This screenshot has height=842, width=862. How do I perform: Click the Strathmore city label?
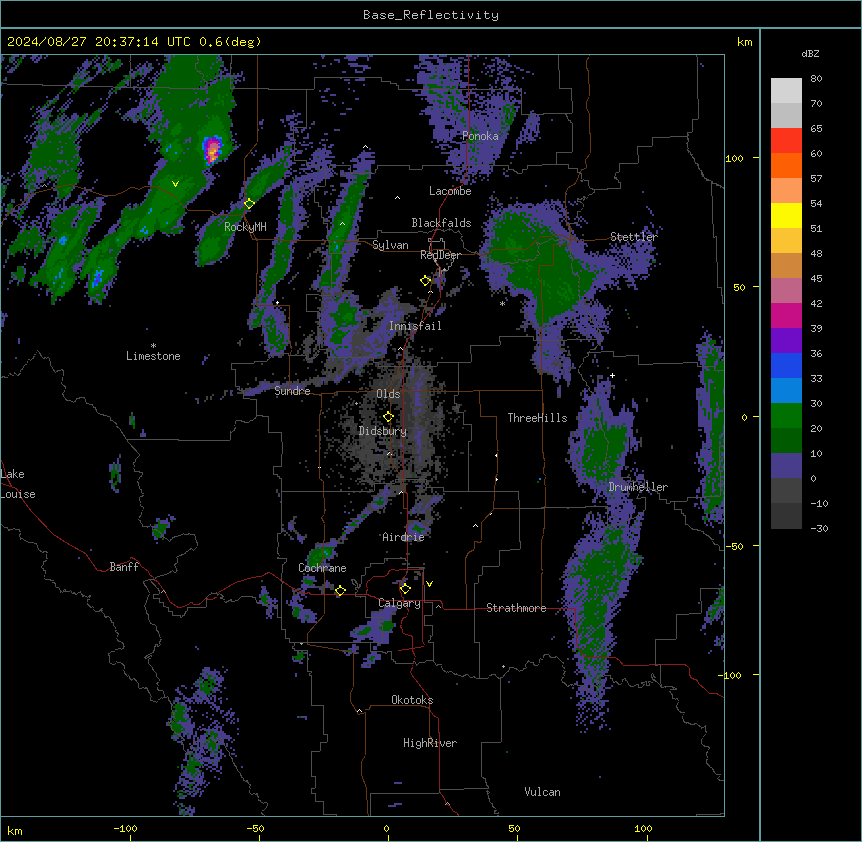[x=516, y=608]
